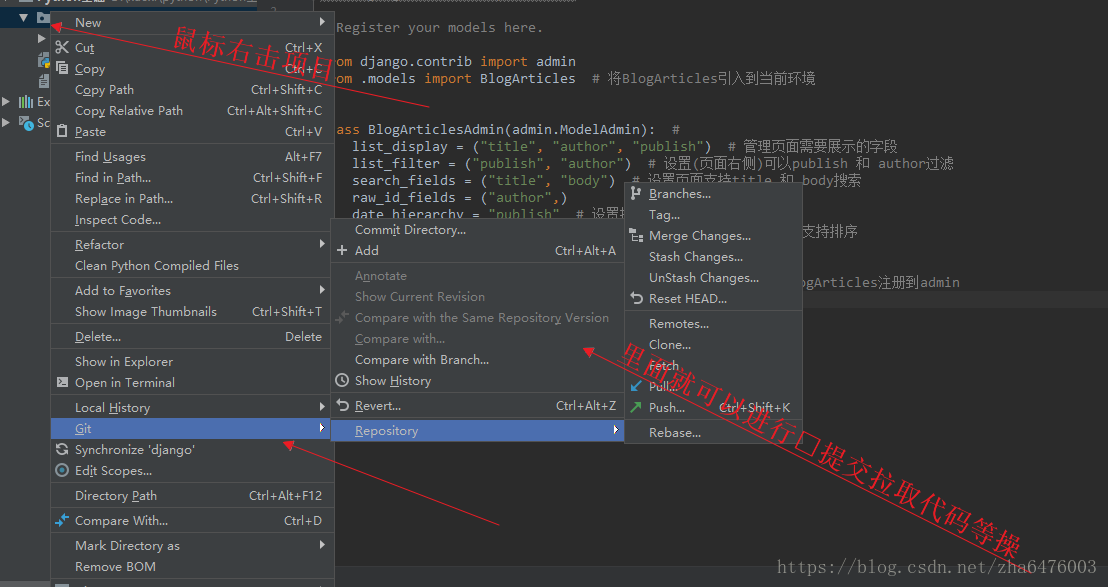Image resolution: width=1108 pixels, height=587 pixels.
Task: Expand the Local History submenu arrow
Action: 322,407
